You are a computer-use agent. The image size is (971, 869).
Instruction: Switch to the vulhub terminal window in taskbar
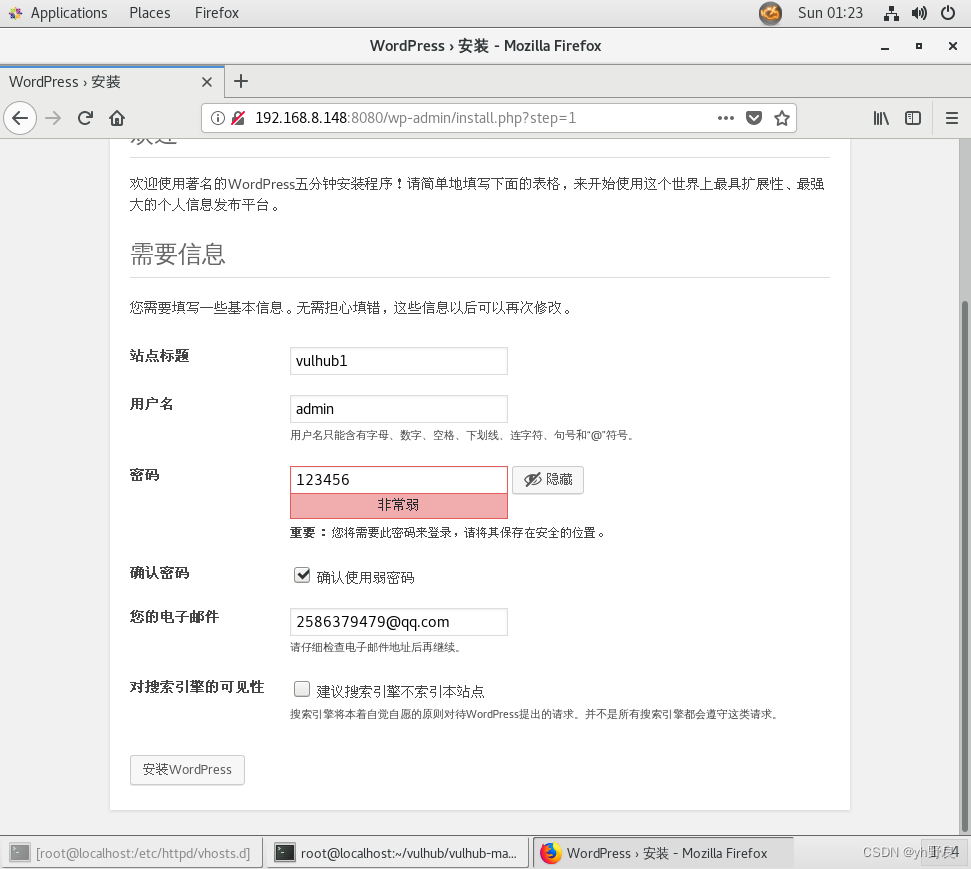(398, 853)
